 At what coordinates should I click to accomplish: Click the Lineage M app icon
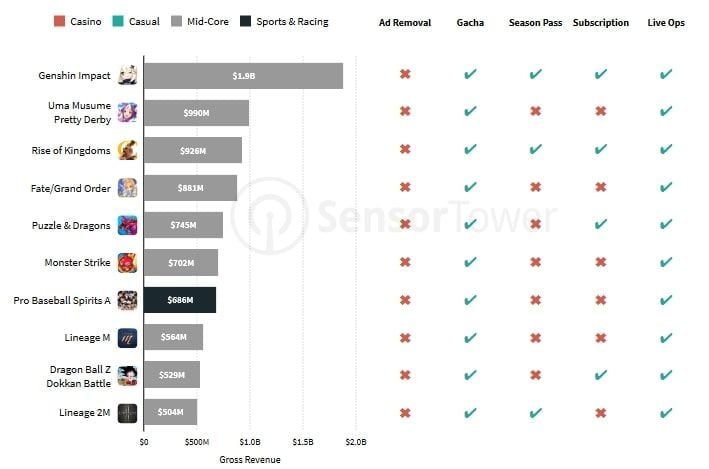(128, 338)
